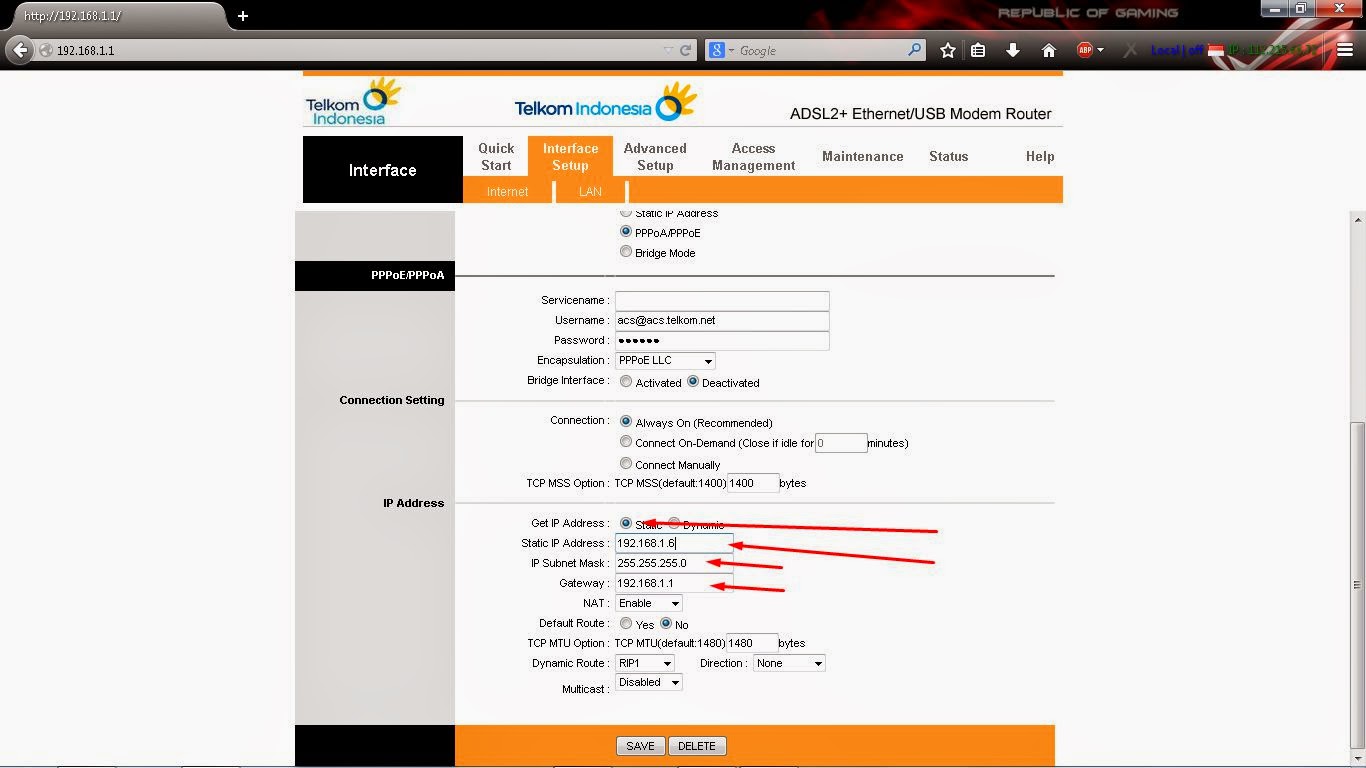Screen dimensions: 1366x768
Task: Open the downloads arrow icon
Action: tap(1013, 50)
